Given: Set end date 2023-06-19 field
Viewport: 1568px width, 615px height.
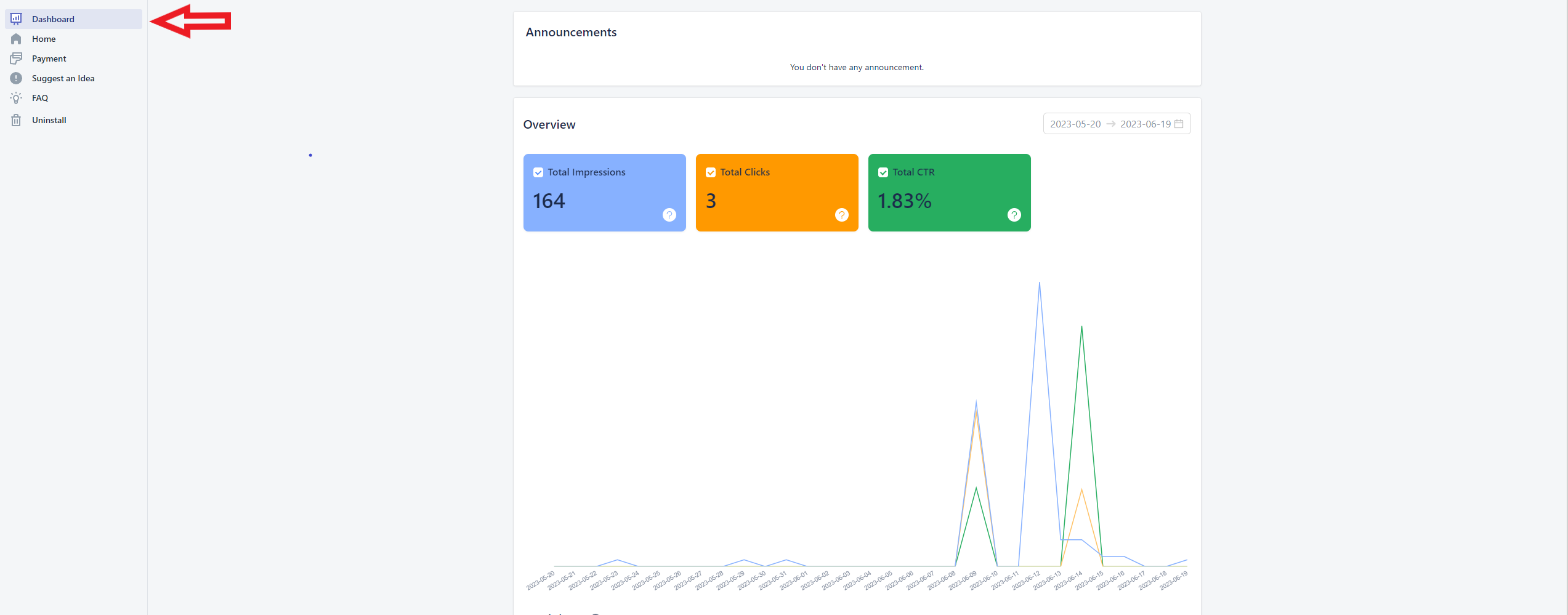Looking at the screenshot, I should click(x=1146, y=124).
